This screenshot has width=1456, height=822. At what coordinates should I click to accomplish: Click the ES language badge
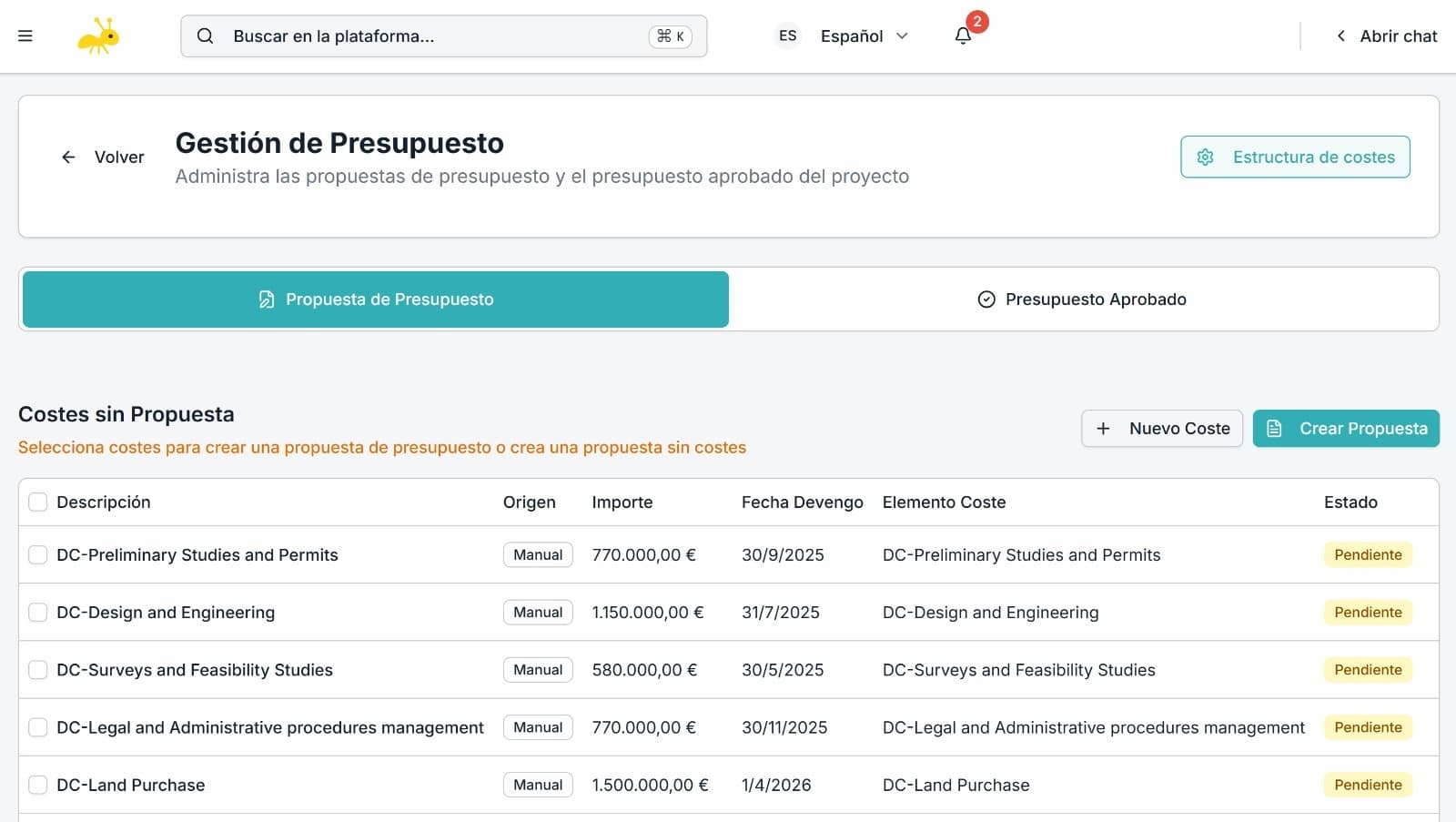point(787,36)
